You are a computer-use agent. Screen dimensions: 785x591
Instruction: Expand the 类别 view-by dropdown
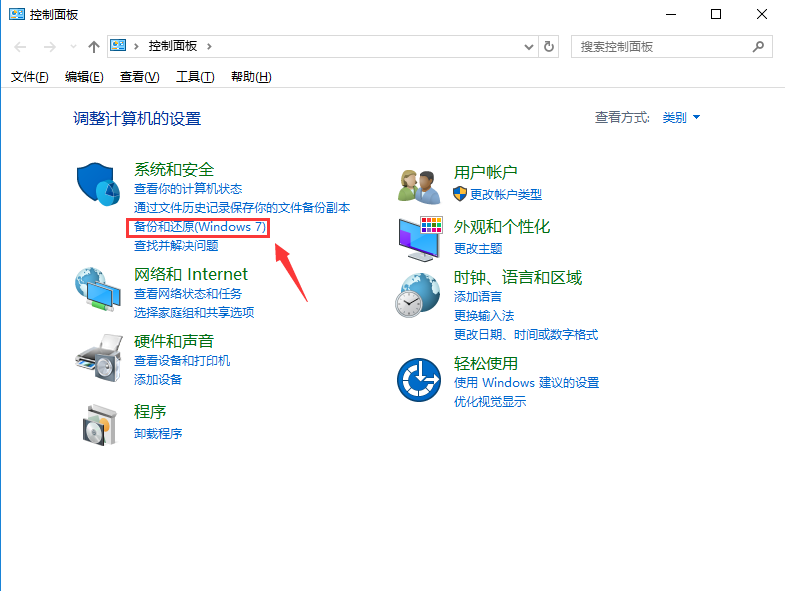(x=681, y=118)
